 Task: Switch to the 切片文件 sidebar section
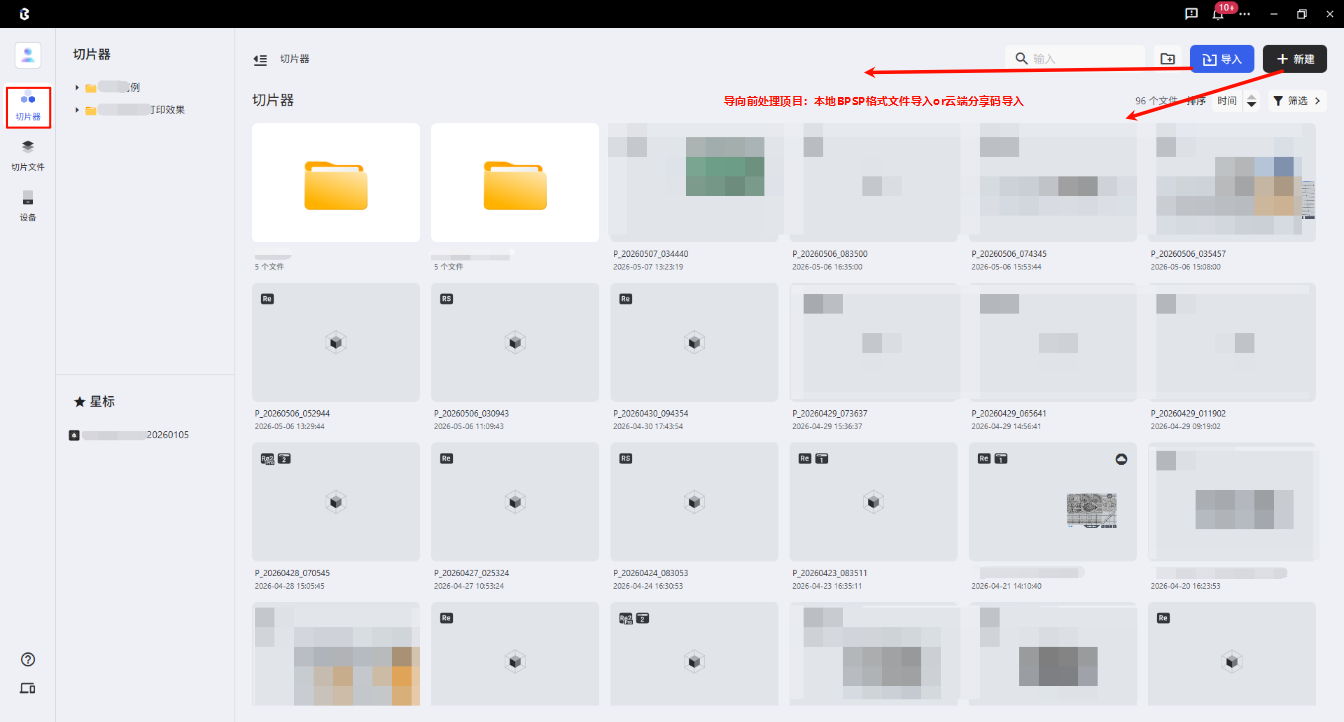coord(28,155)
